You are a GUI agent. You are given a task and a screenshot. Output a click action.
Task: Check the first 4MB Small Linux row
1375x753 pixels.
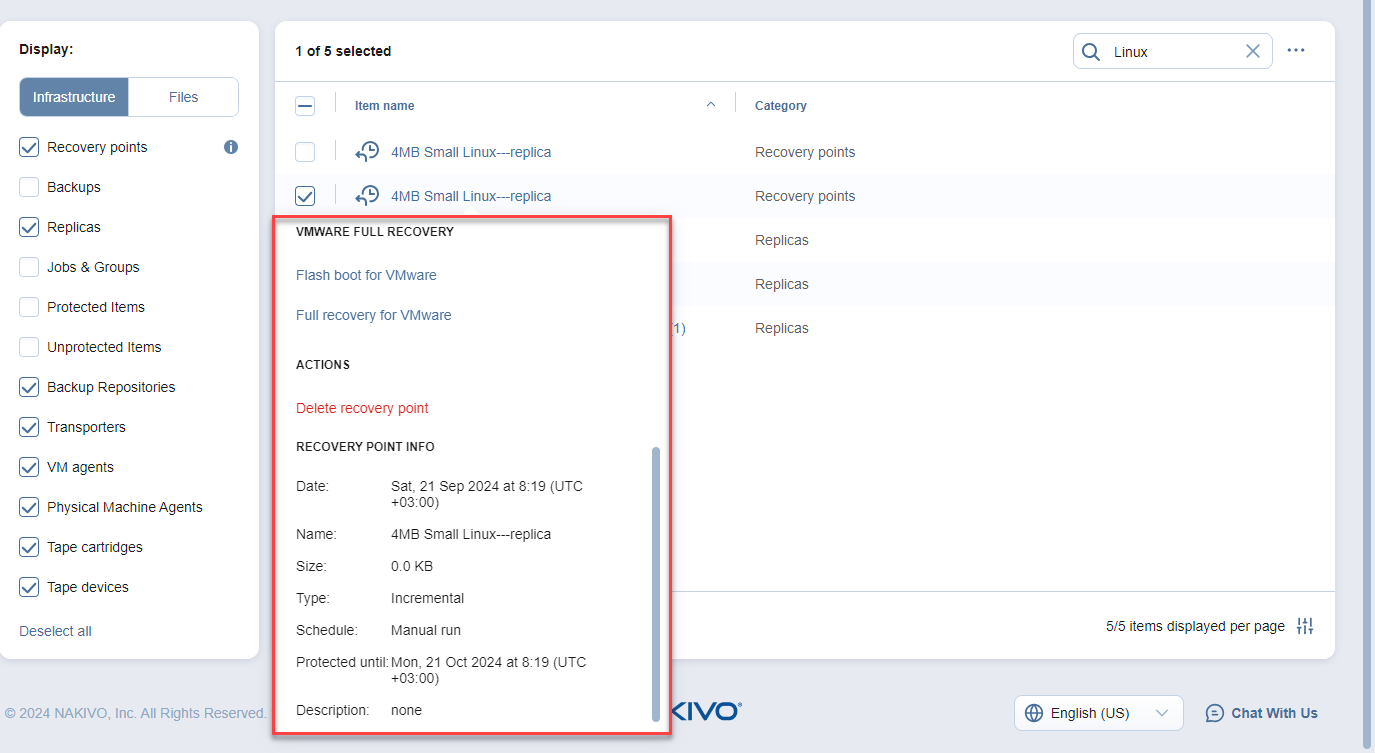pos(305,152)
